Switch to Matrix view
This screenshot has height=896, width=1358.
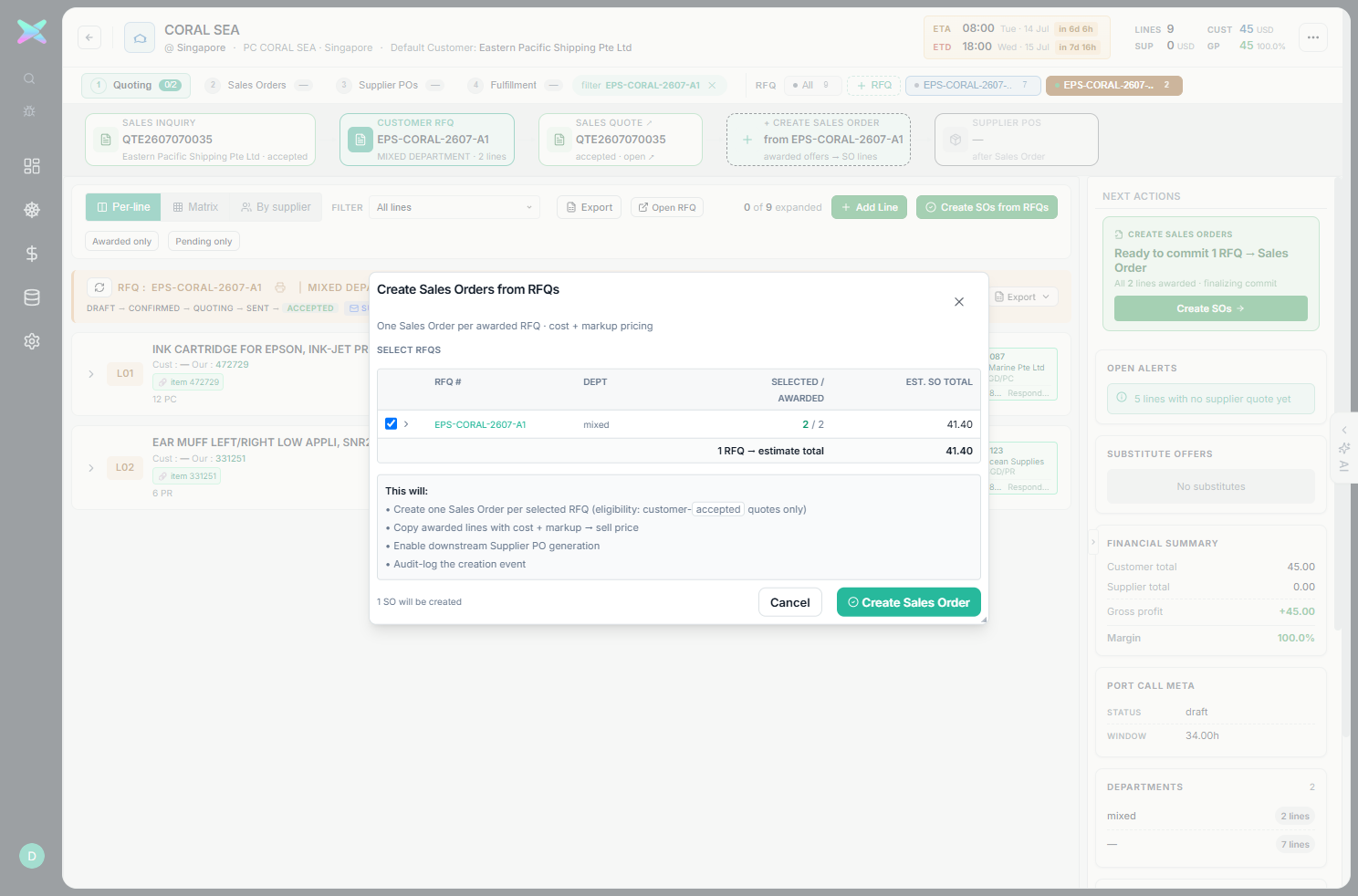195,207
